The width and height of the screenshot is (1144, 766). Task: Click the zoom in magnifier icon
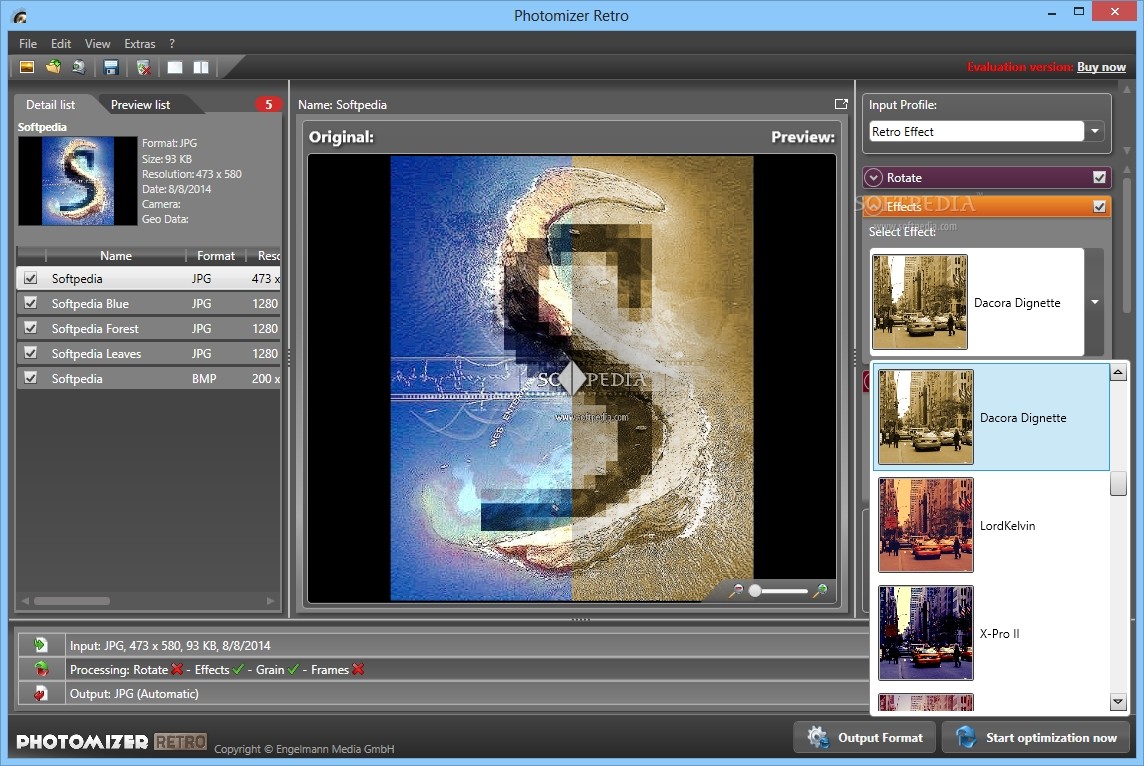pyautogui.click(x=820, y=590)
